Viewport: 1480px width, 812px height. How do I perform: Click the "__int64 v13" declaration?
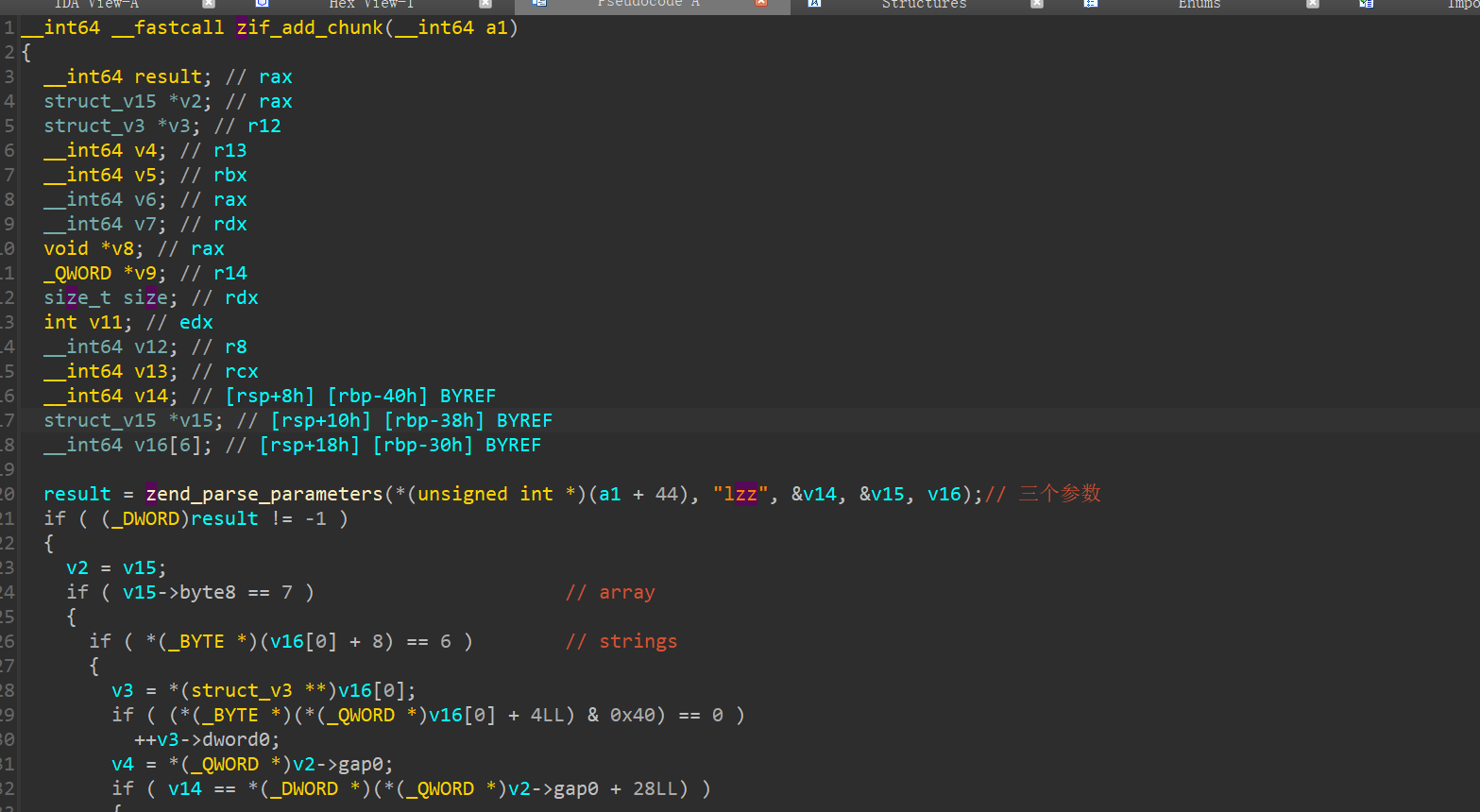(111, 371)
